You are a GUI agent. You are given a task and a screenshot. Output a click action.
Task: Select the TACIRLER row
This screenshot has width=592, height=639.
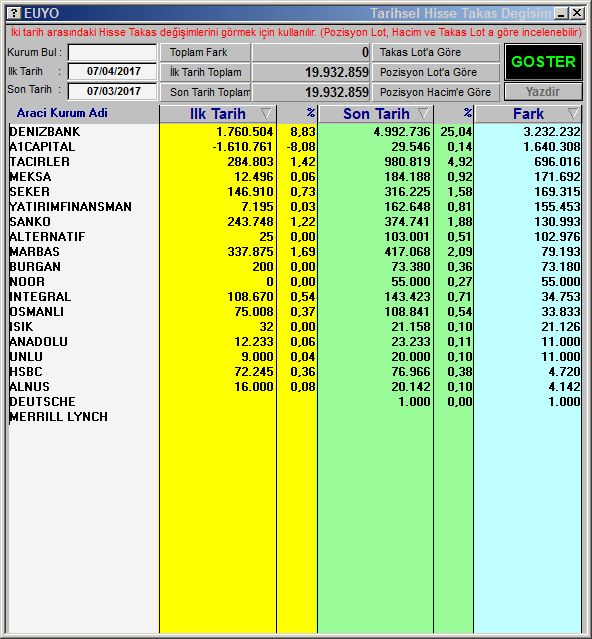point(295,162)
